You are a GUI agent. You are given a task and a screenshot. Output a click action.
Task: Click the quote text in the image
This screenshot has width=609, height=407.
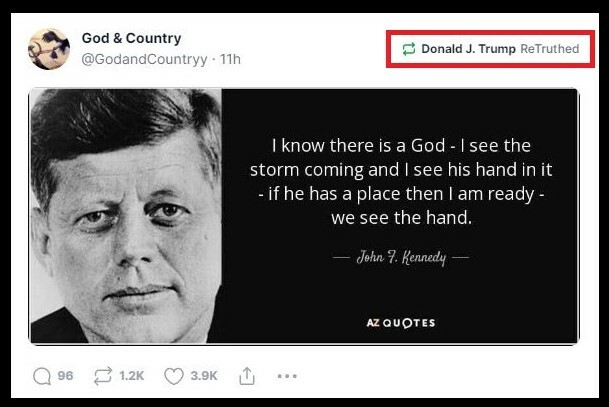[x=399, y=179]
